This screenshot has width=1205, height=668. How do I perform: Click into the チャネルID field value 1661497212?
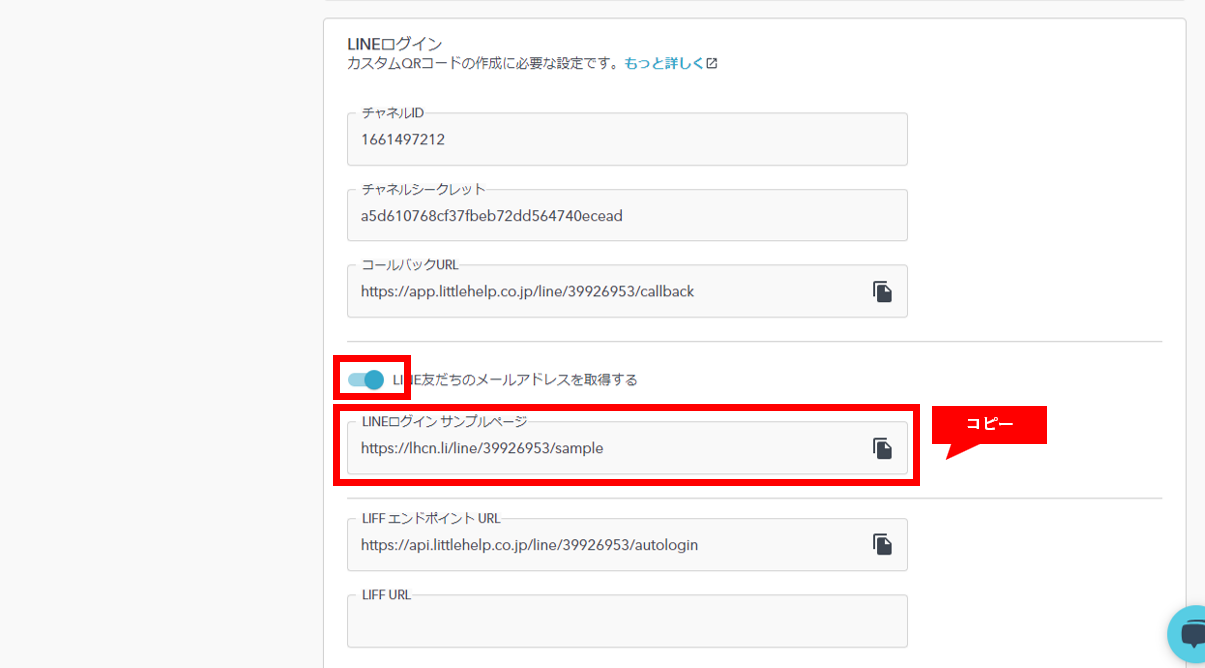coord(403,140)
